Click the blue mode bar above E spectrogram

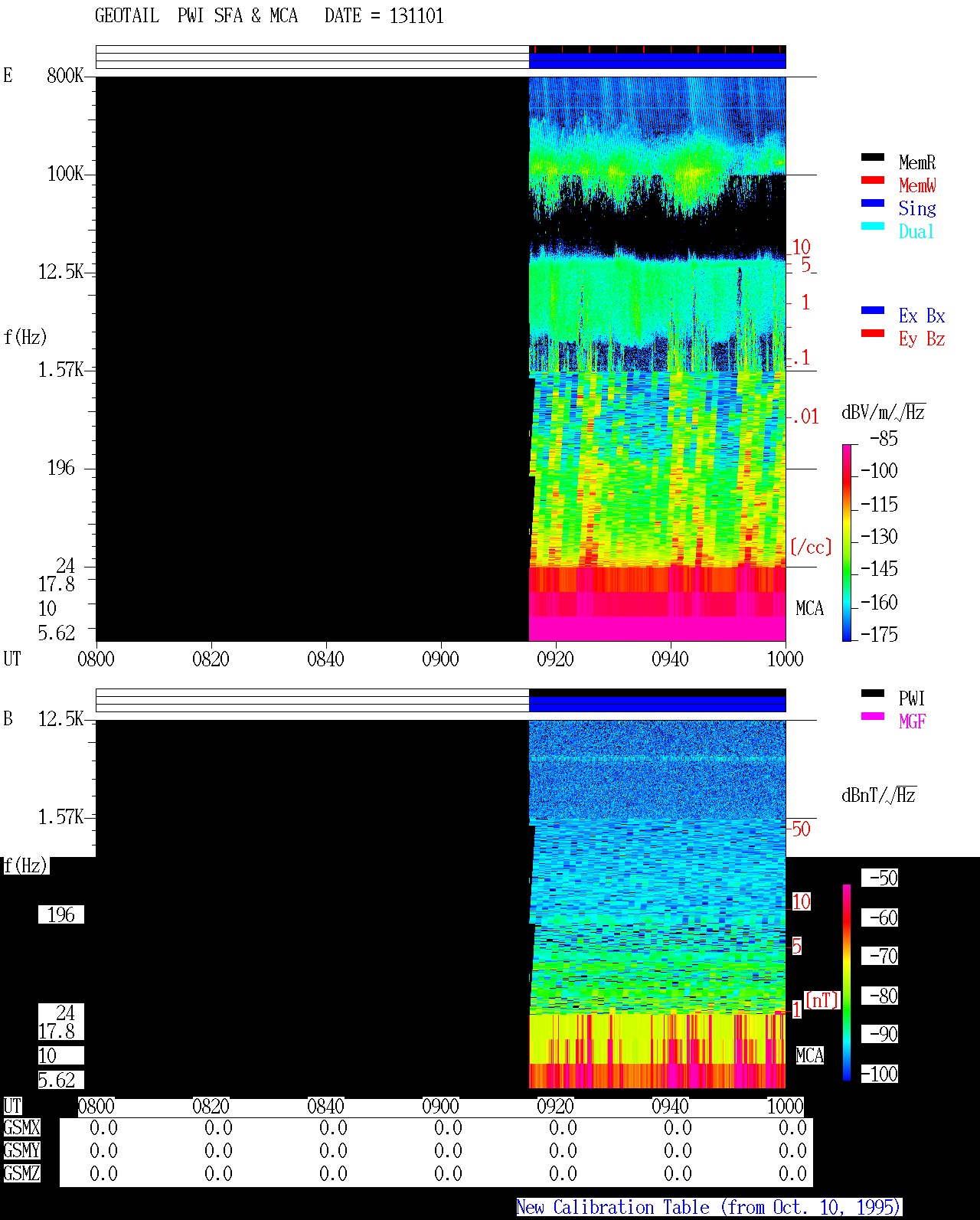pyautogui.click(x=657, y=61)
